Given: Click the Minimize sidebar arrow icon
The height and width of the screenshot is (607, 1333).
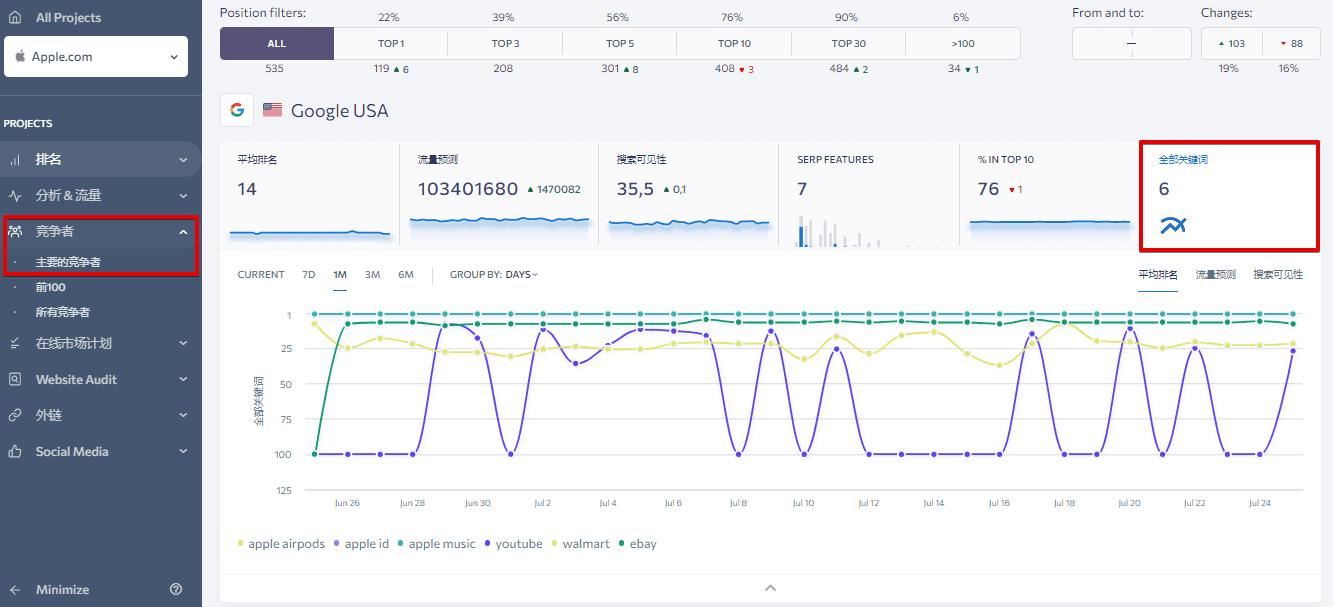Looking at the screenshot, I should coord(15,590).
